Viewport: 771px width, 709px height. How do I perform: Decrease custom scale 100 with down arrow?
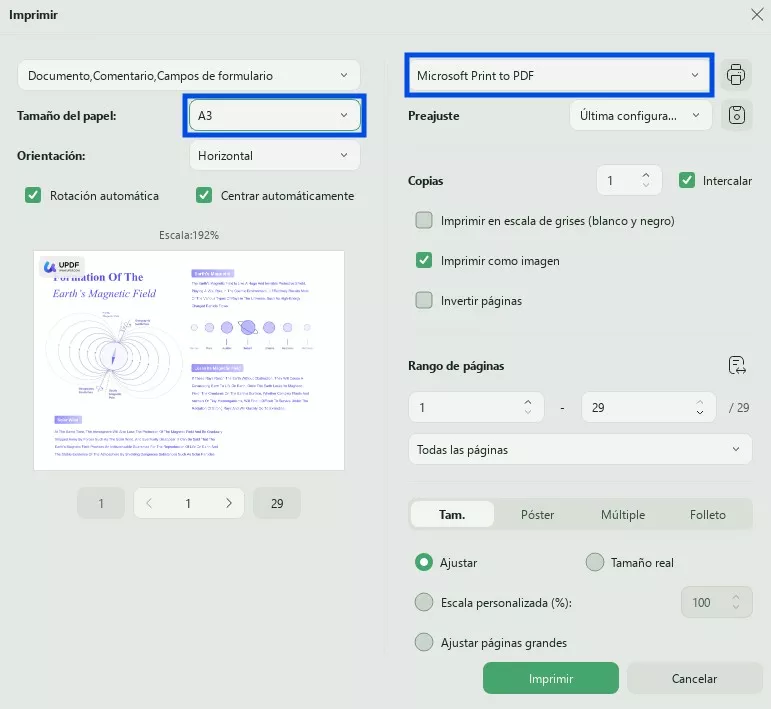(x=736, y=607)
